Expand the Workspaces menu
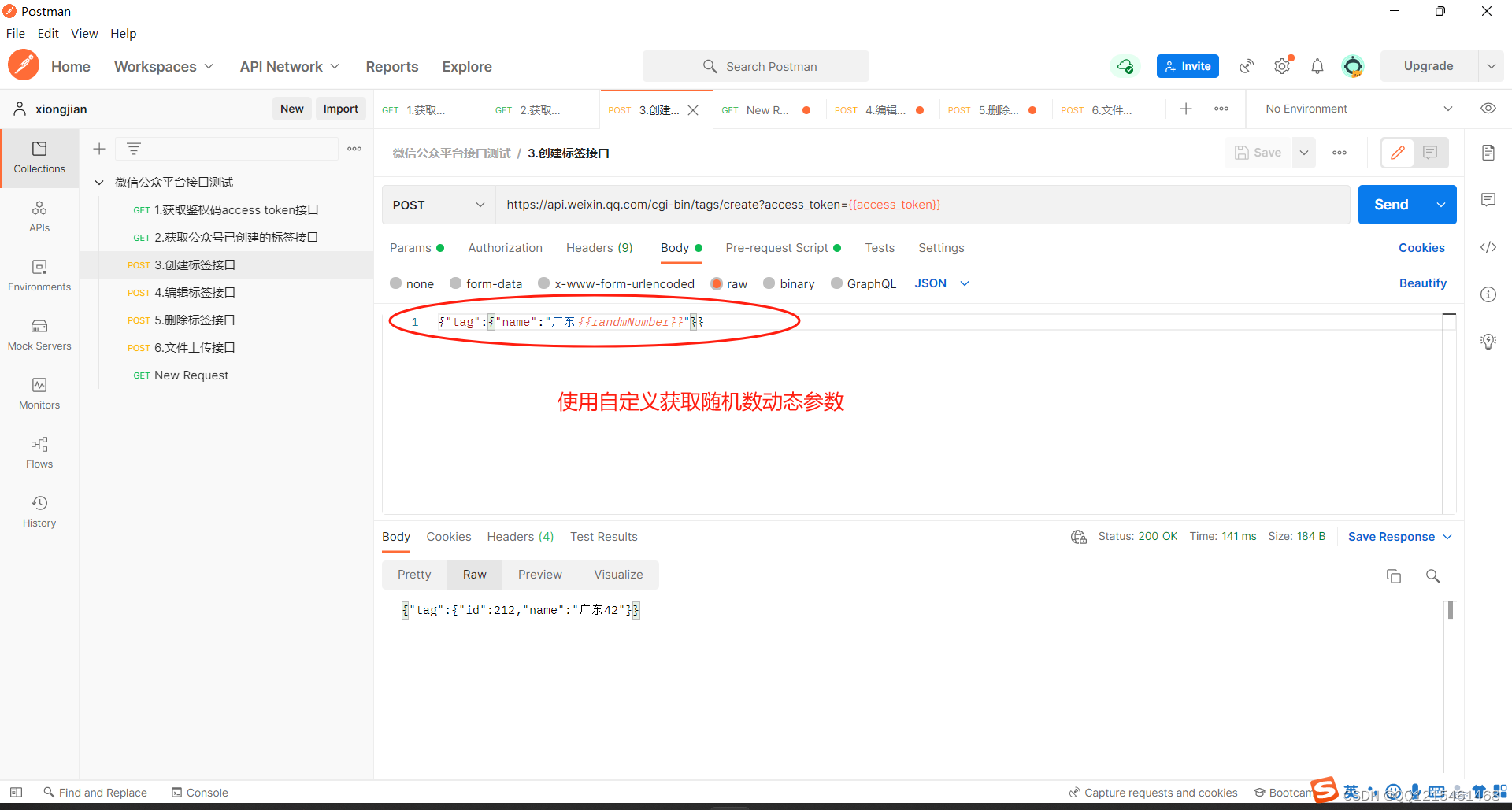 click(164, 67)
